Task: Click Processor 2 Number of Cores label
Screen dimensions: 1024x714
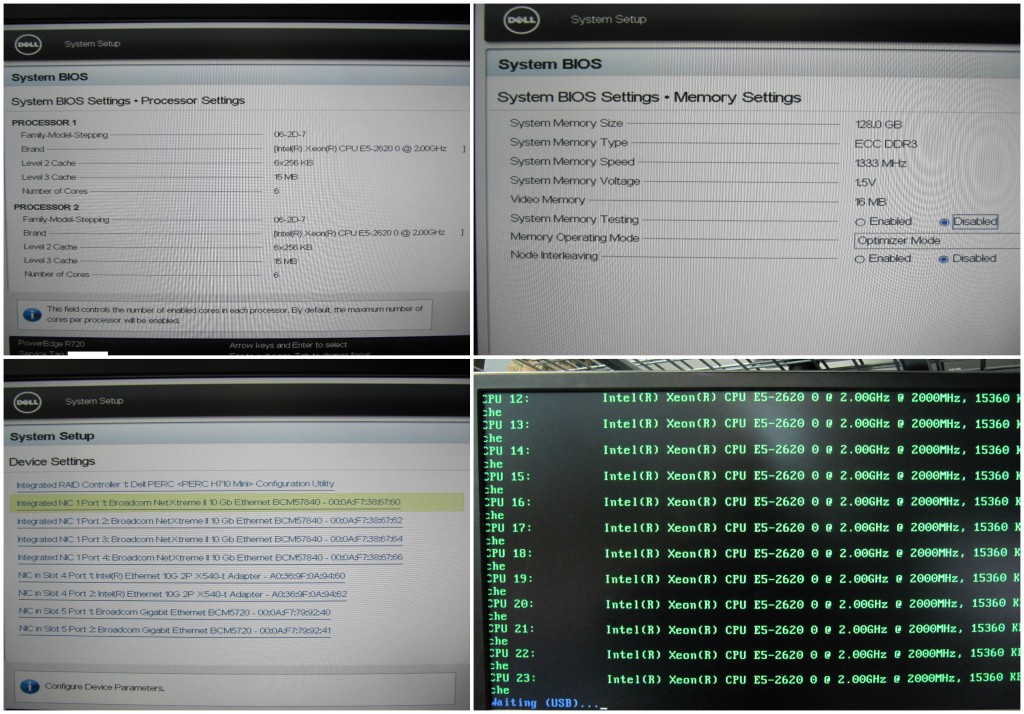Action: pyautogui.click(x=56, y=274)
